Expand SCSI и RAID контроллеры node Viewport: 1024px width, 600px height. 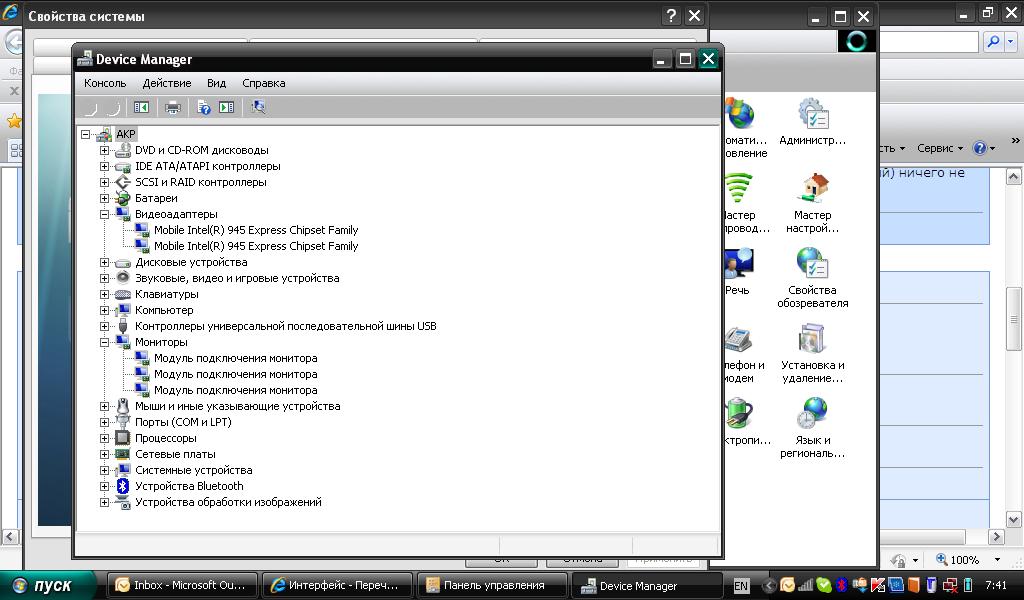[x=104, y=182]
